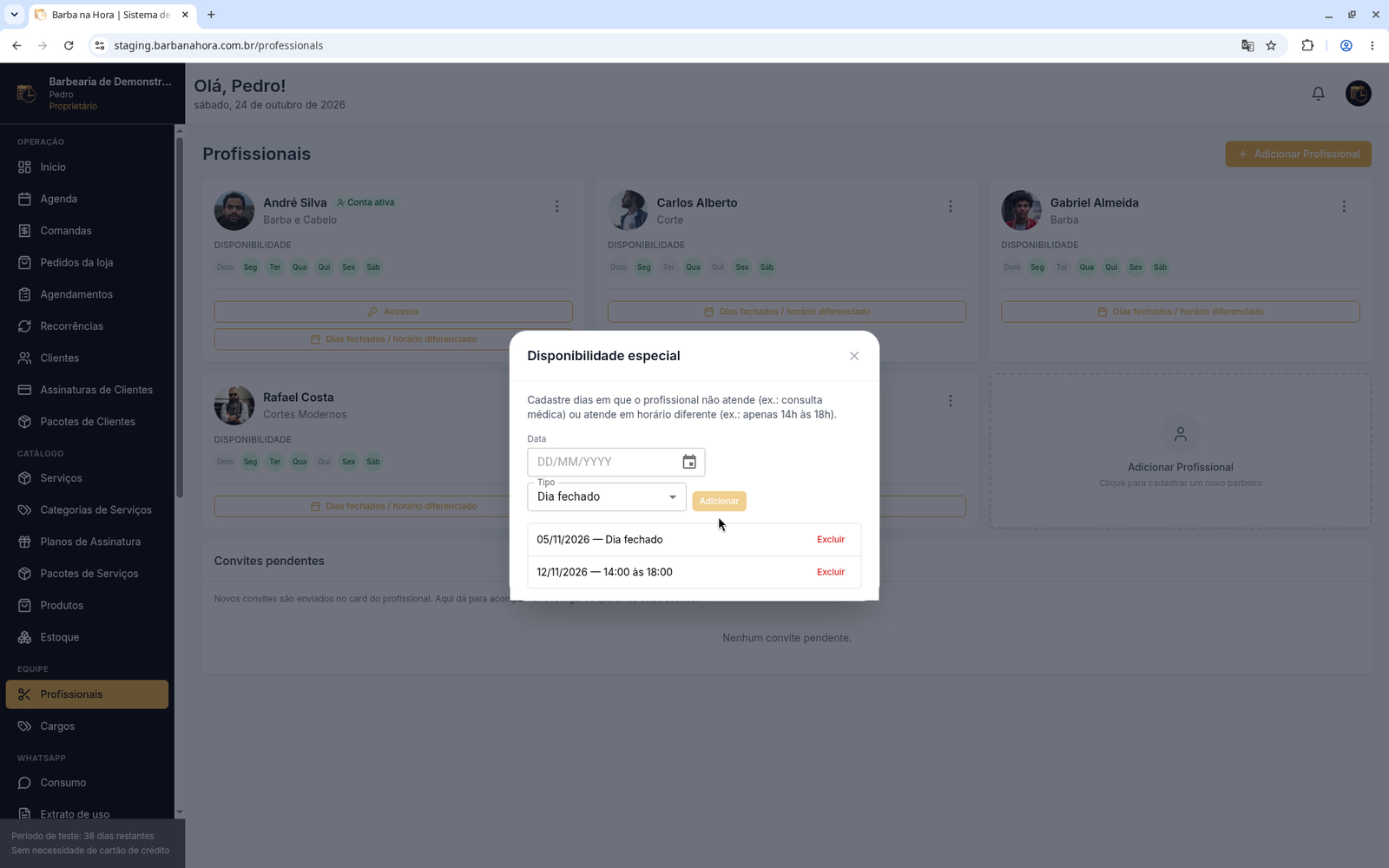1389x868 pixels.
Task: Open André Silva's three-dot options menu
Action: tap(557, 207)
